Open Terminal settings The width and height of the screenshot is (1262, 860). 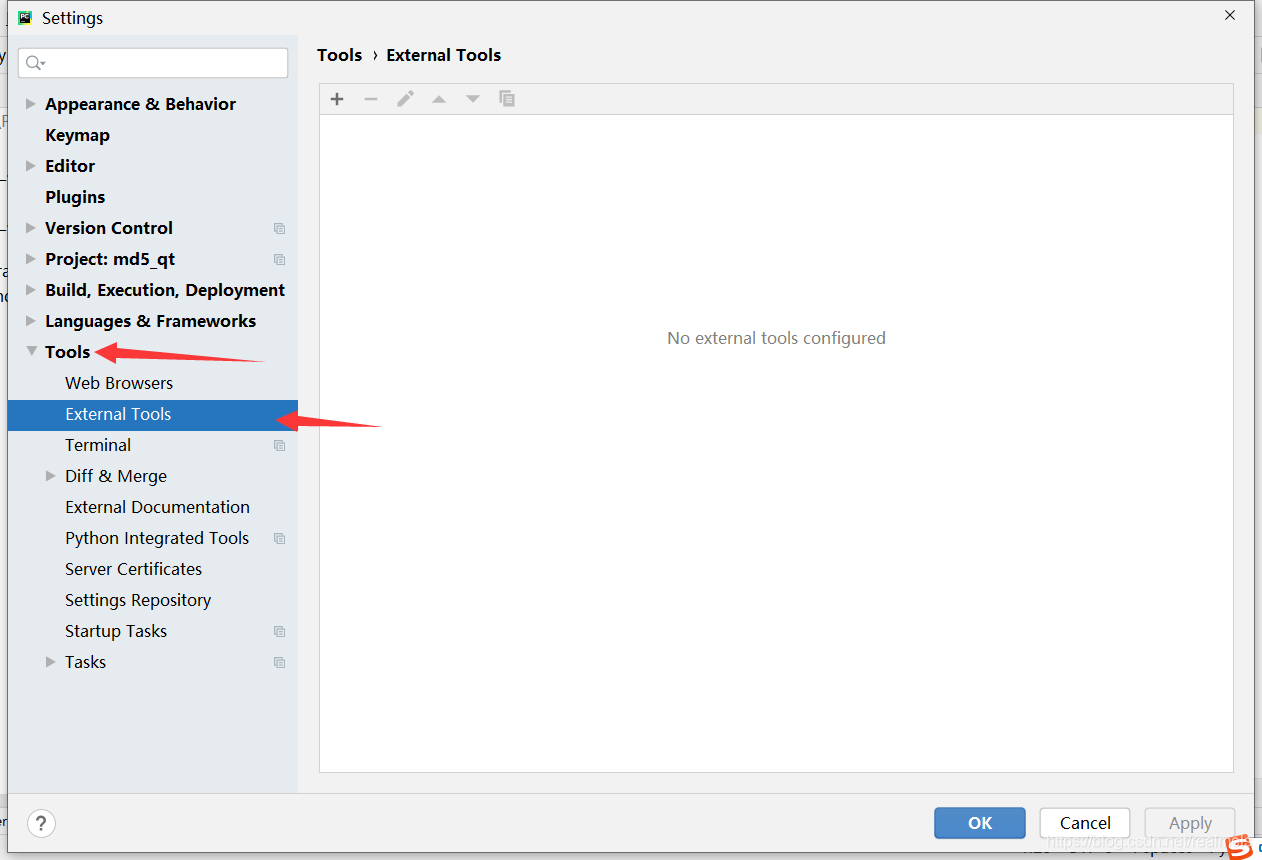coord(98,445)
